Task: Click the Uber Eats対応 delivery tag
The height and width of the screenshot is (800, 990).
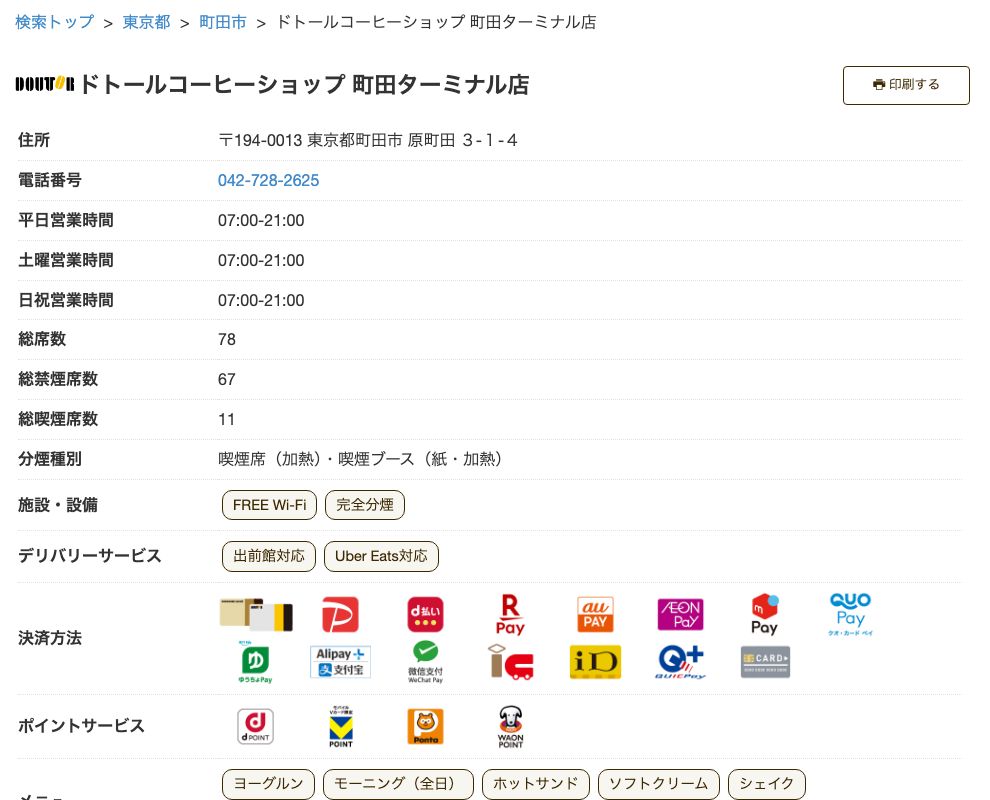Action: tap(381, 556)
